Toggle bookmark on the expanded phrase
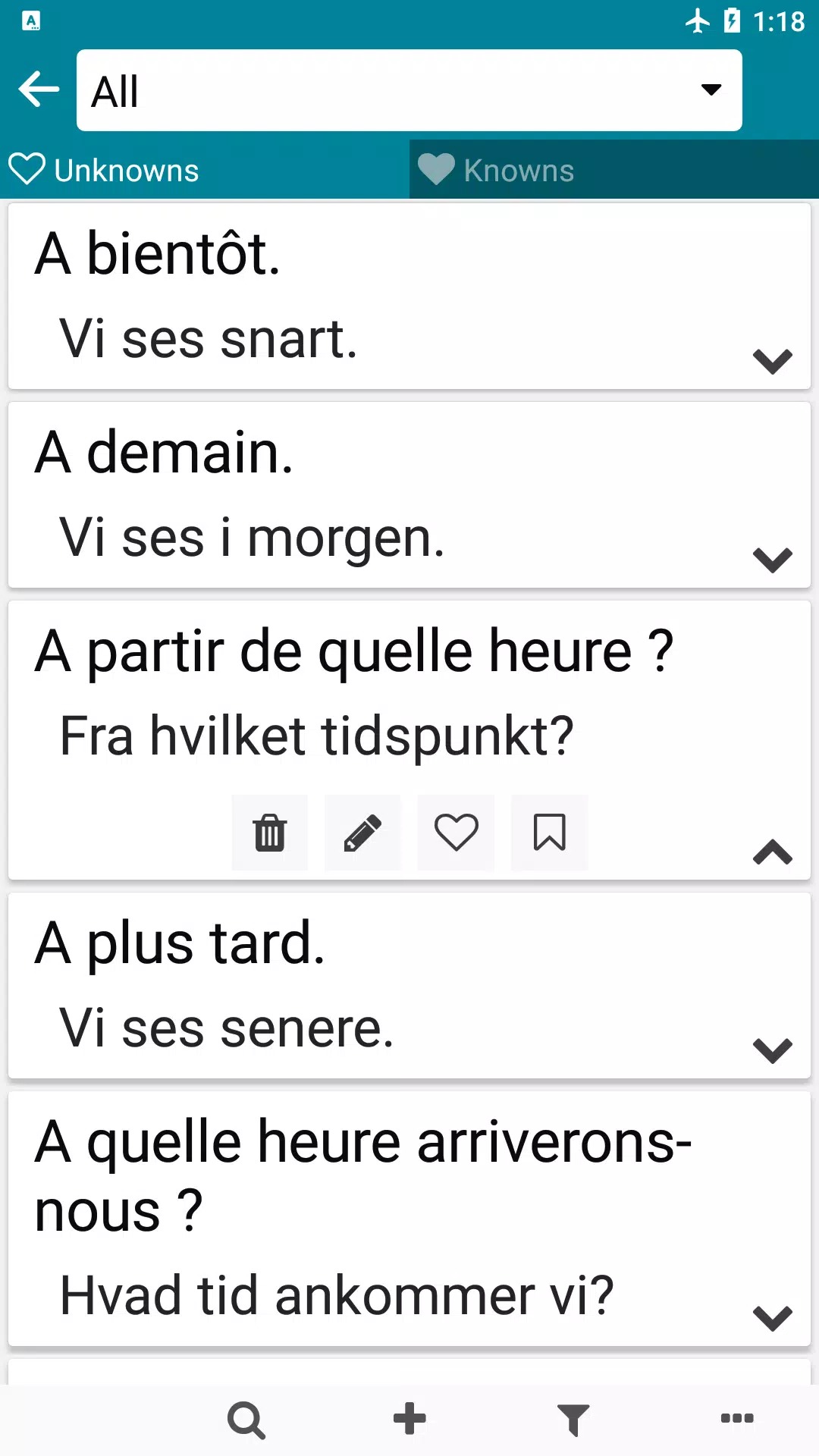The width and height of the screenshot is (819, 1456). point(549,833)
